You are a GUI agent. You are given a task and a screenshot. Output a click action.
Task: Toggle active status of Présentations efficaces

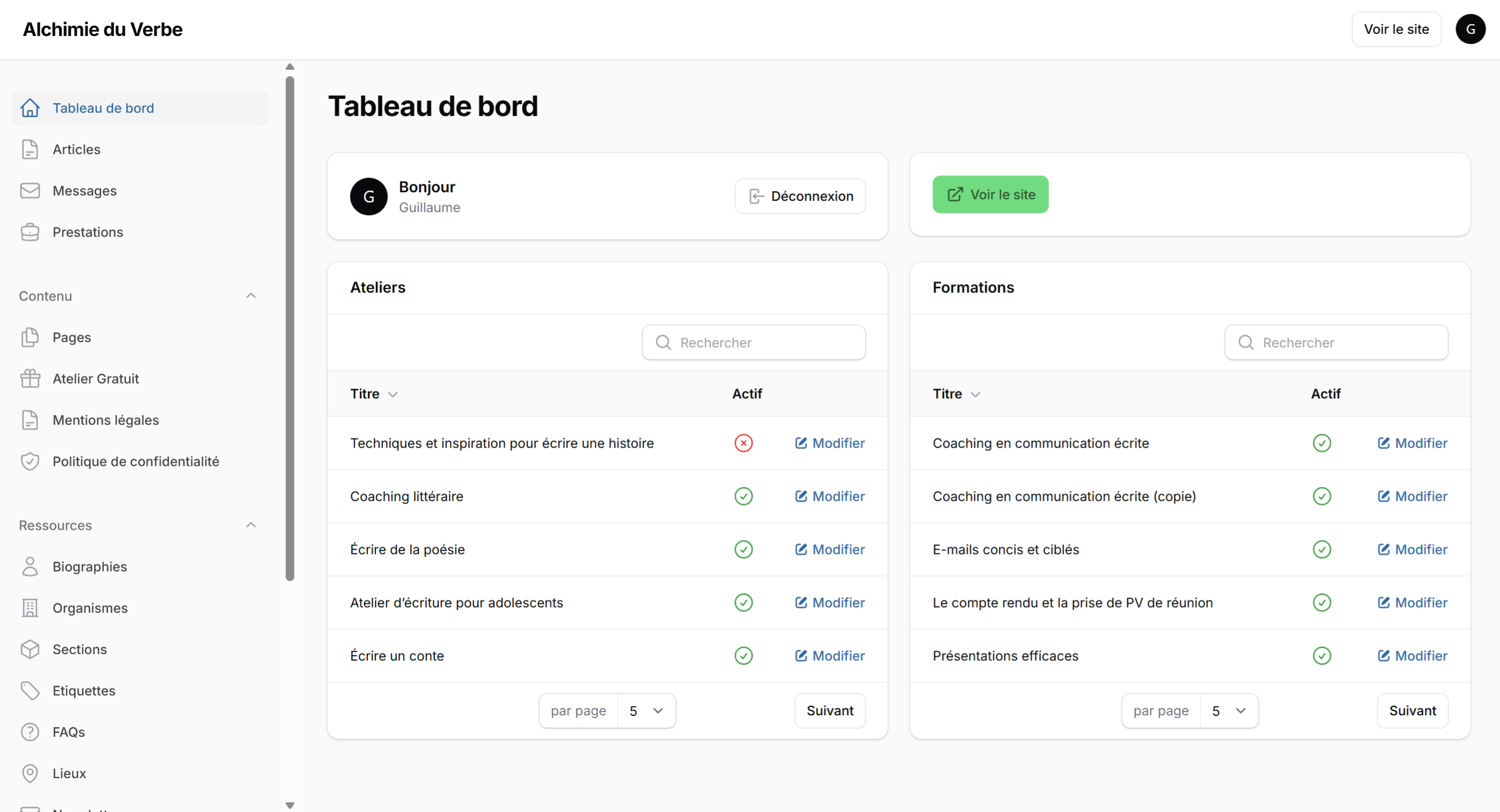pos(1321,655)
